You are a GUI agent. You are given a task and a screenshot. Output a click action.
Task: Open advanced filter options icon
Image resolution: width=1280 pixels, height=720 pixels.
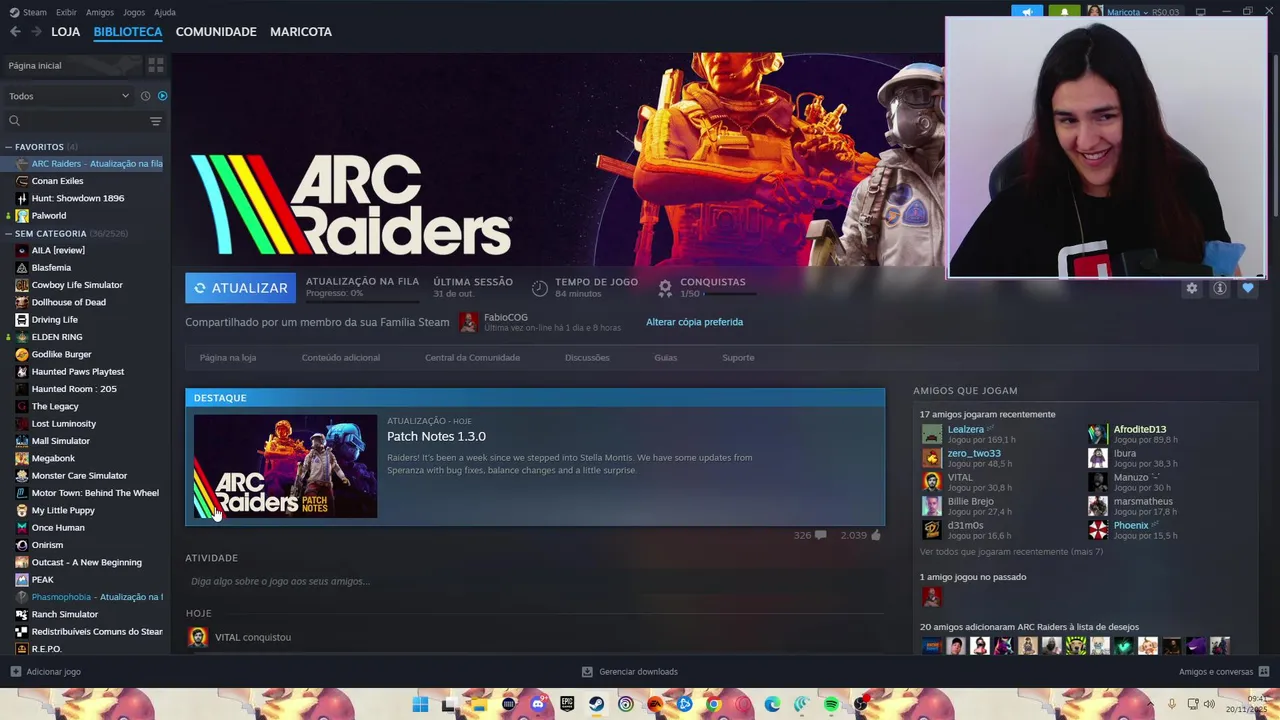pos(155,121)
